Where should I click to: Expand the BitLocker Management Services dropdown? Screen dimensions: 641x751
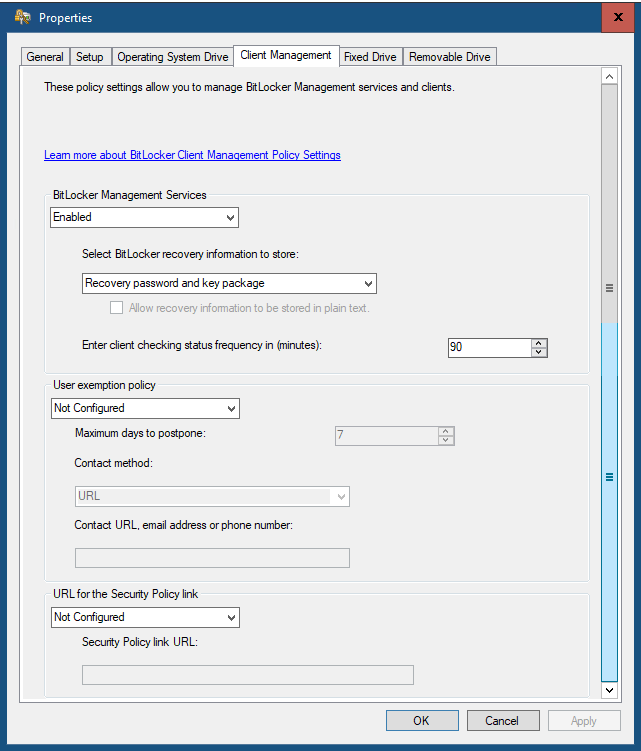[x=144, y=217]
